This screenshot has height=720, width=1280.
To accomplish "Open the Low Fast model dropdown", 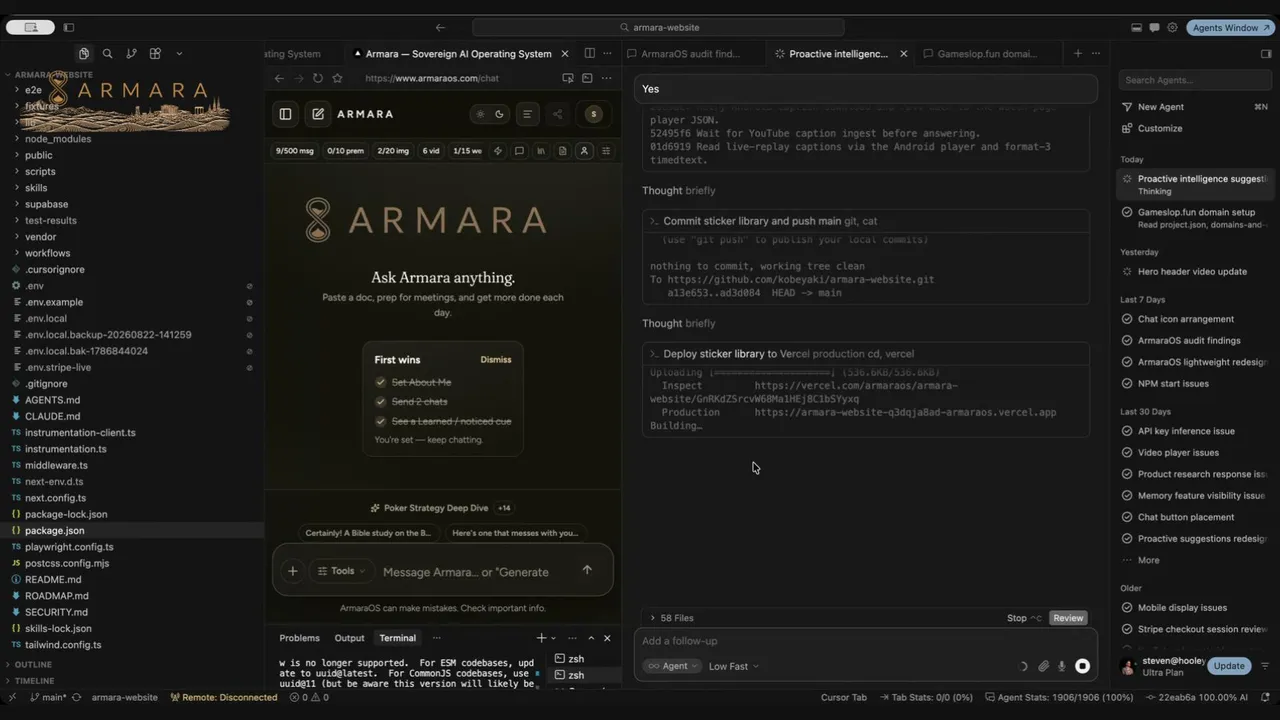I will (x=733, y=666).
